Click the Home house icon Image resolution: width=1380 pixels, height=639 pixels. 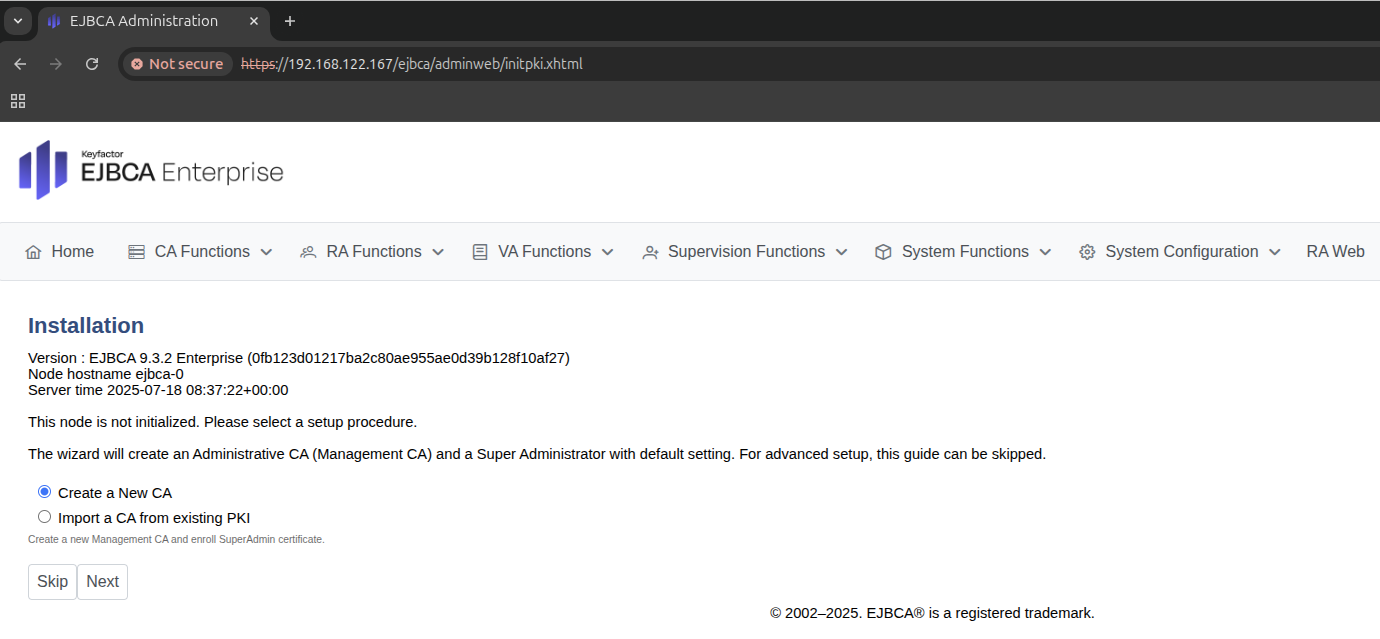[31, 251]
